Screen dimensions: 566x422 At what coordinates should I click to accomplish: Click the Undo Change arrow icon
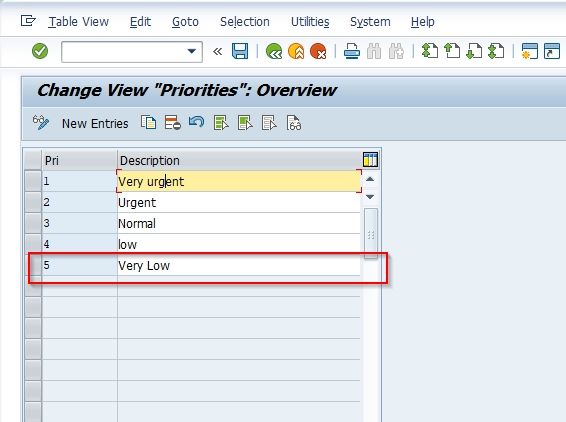(x=196, y=123)
